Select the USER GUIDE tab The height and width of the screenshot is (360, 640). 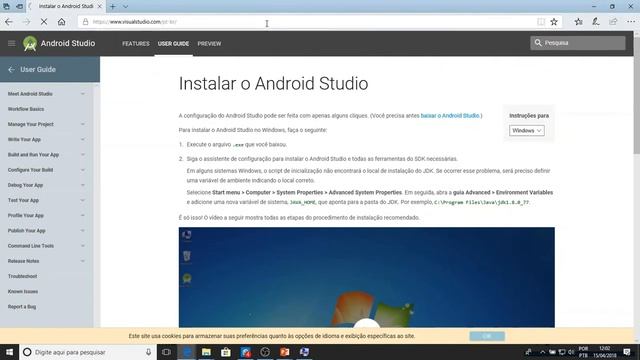click(x=173, y=44)
